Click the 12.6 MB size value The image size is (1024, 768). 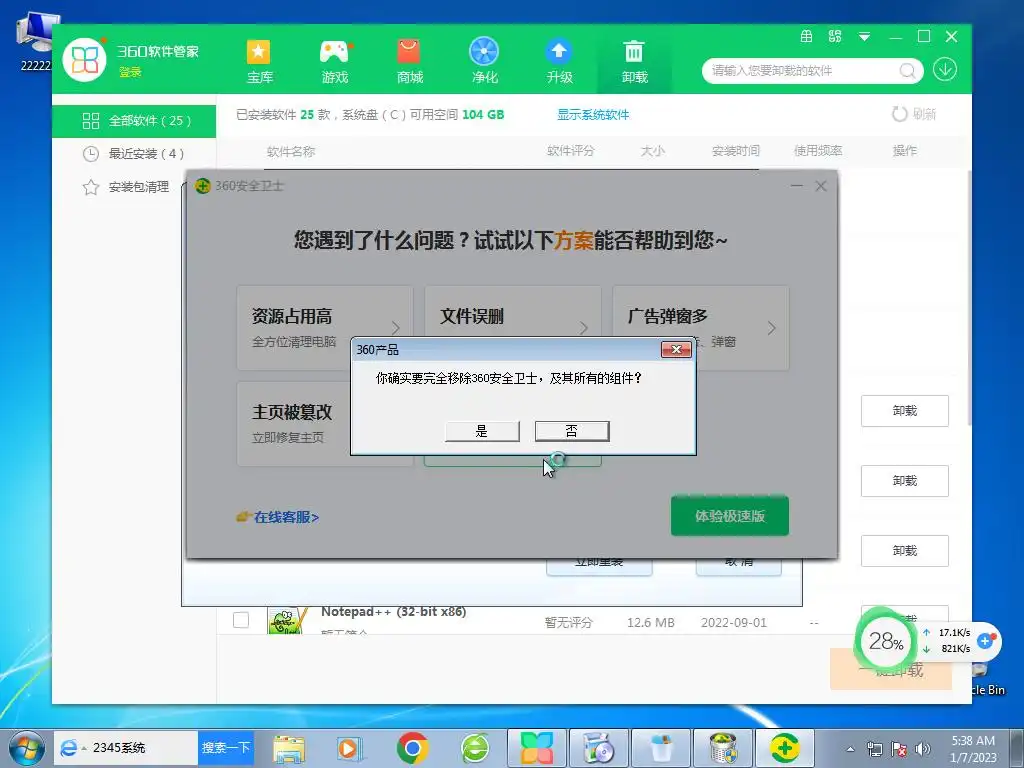650,622
